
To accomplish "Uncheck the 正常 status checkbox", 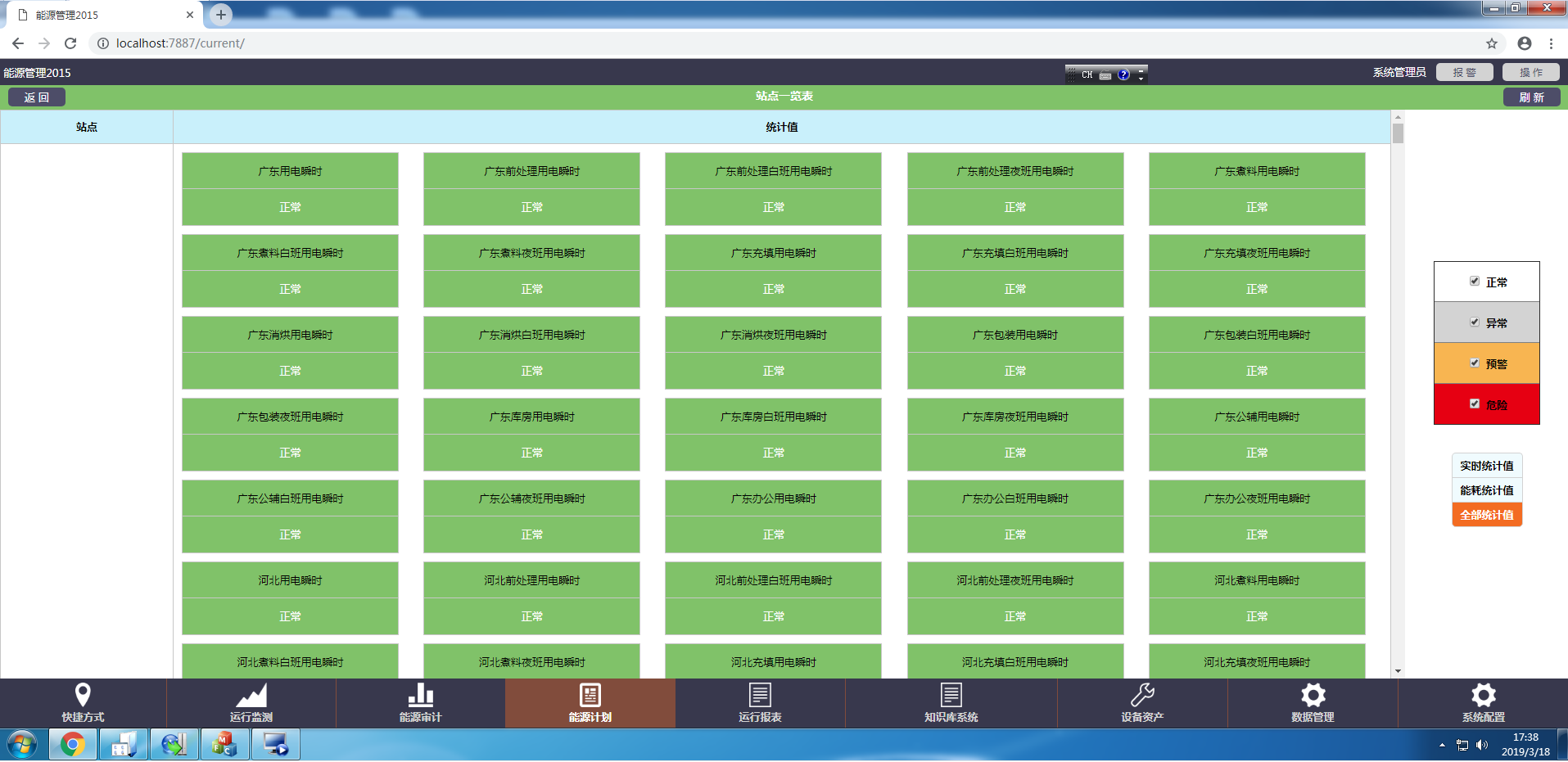I will click(x=1475, y=282).
